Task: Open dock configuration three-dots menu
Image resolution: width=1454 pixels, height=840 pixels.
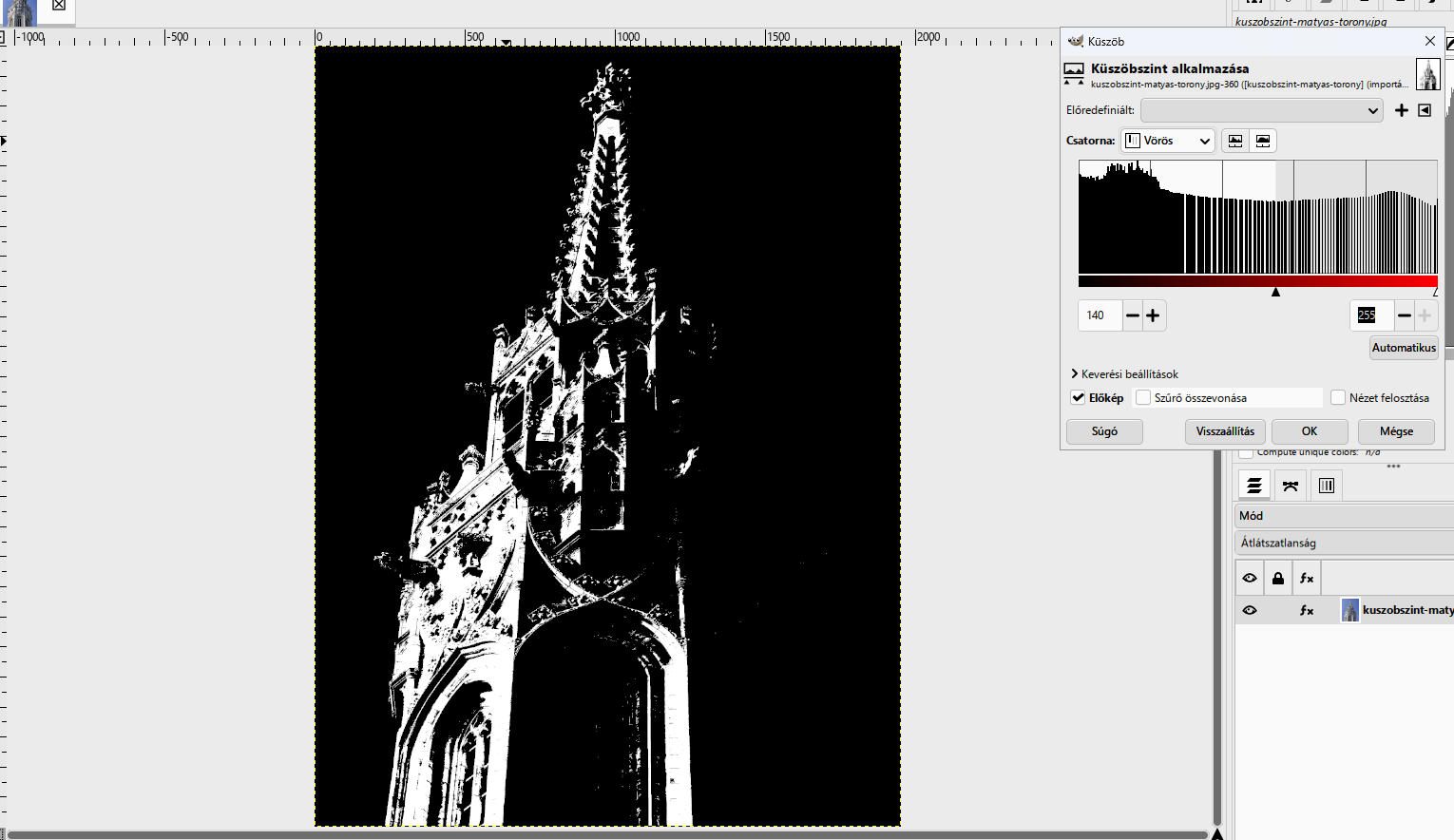Action: [1394, 466]
